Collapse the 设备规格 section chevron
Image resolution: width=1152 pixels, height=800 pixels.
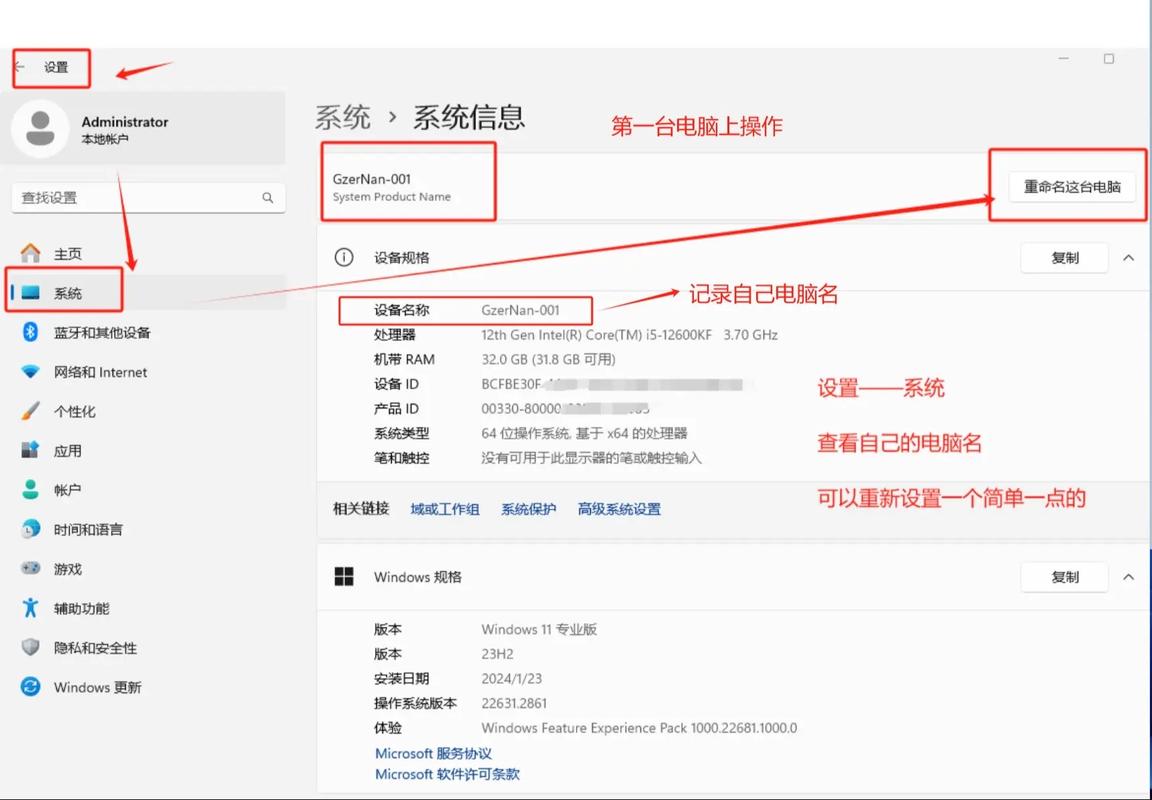1129,257
